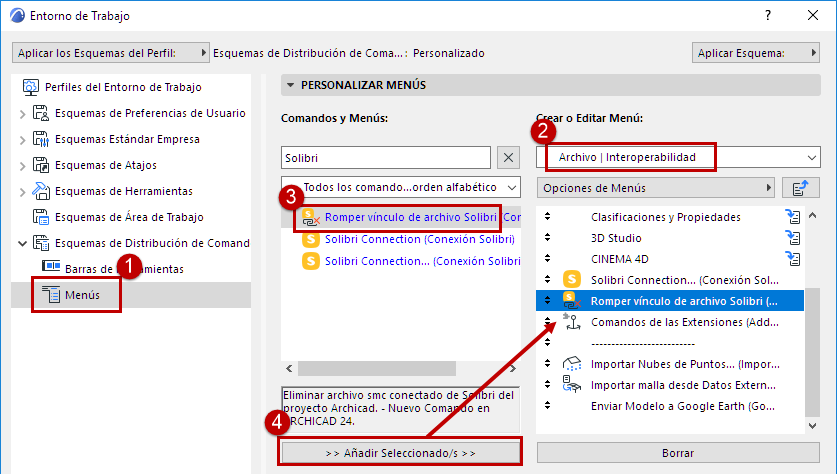The height and width of the screenshot is (474, 837).
Task: Clear the Solibri search field with X
Action: coord(508,157)
